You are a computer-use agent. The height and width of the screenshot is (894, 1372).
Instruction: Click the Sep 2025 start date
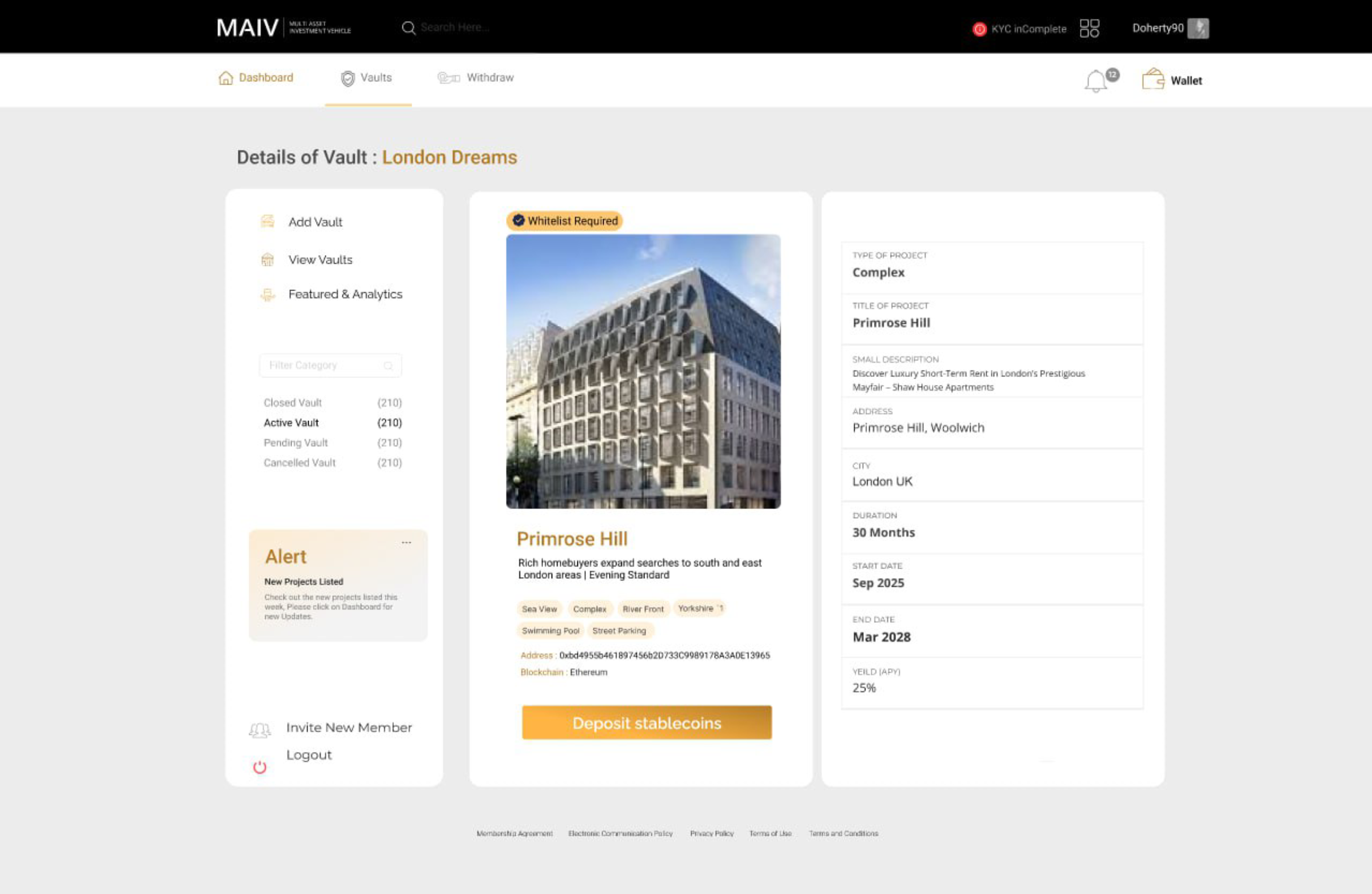click(878, 583)
